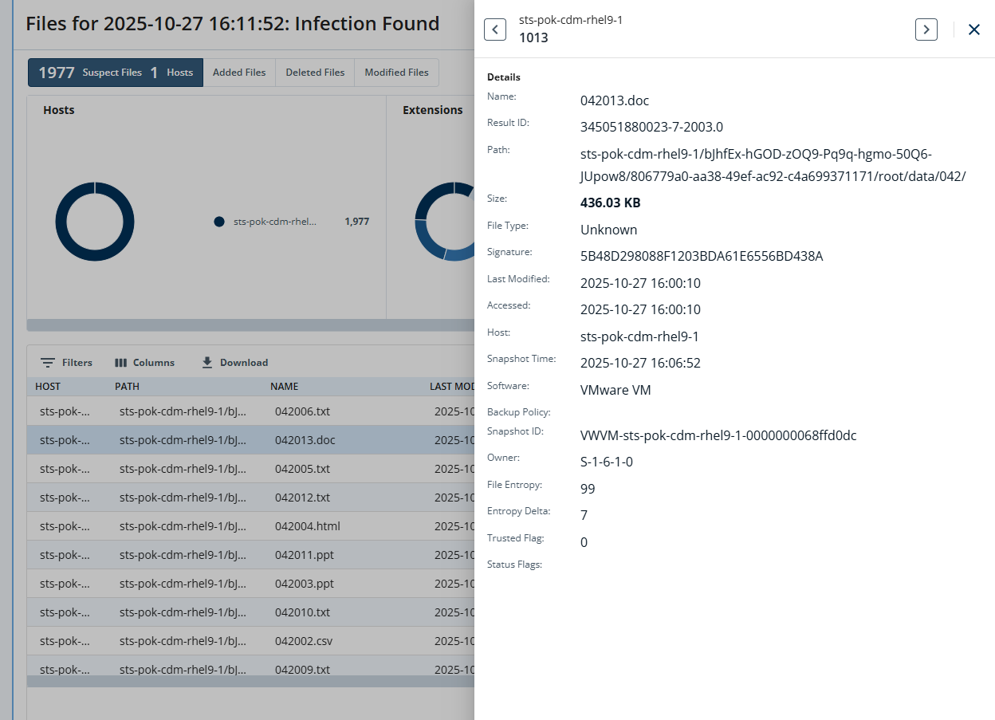Click the Download arrow icon
The image size is (995, 720).
click(207, 362)
